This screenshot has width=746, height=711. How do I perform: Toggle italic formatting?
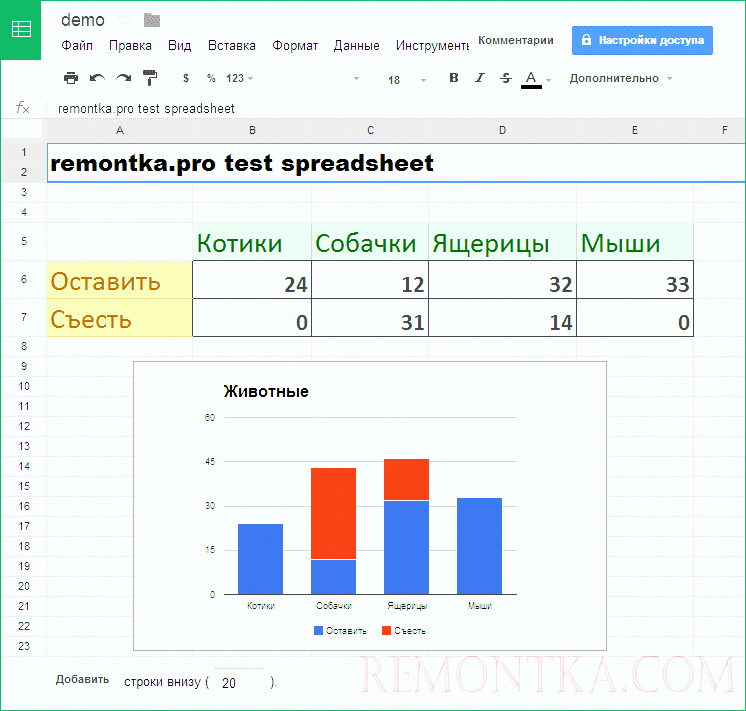(x=480, y=78)
